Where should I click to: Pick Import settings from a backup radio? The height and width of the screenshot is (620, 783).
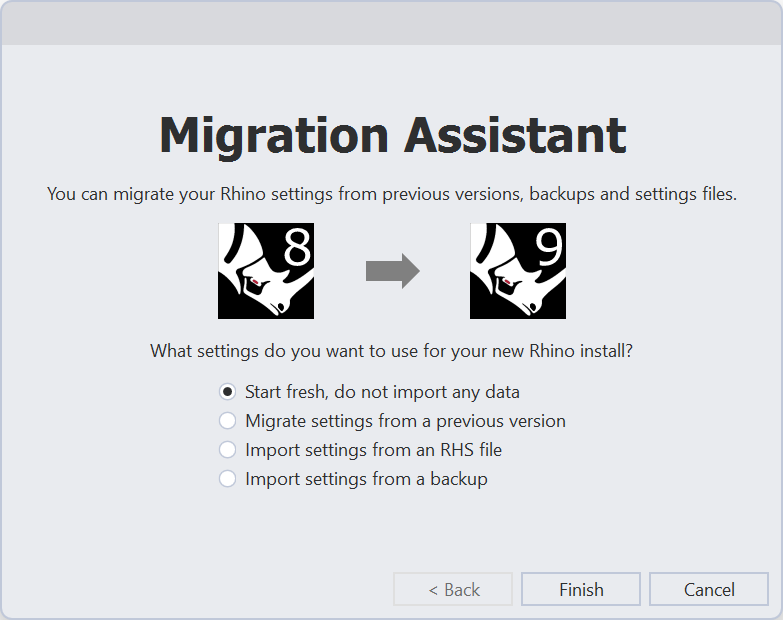pos(227,479)
